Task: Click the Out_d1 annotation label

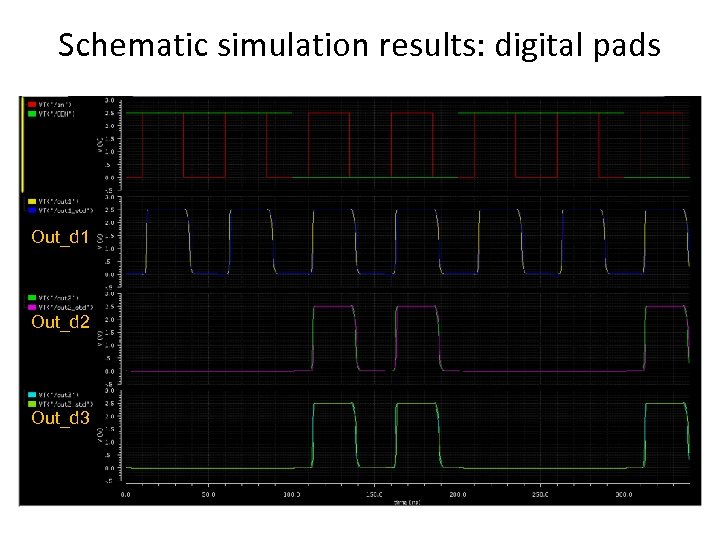Action: (x=60, y=237)
